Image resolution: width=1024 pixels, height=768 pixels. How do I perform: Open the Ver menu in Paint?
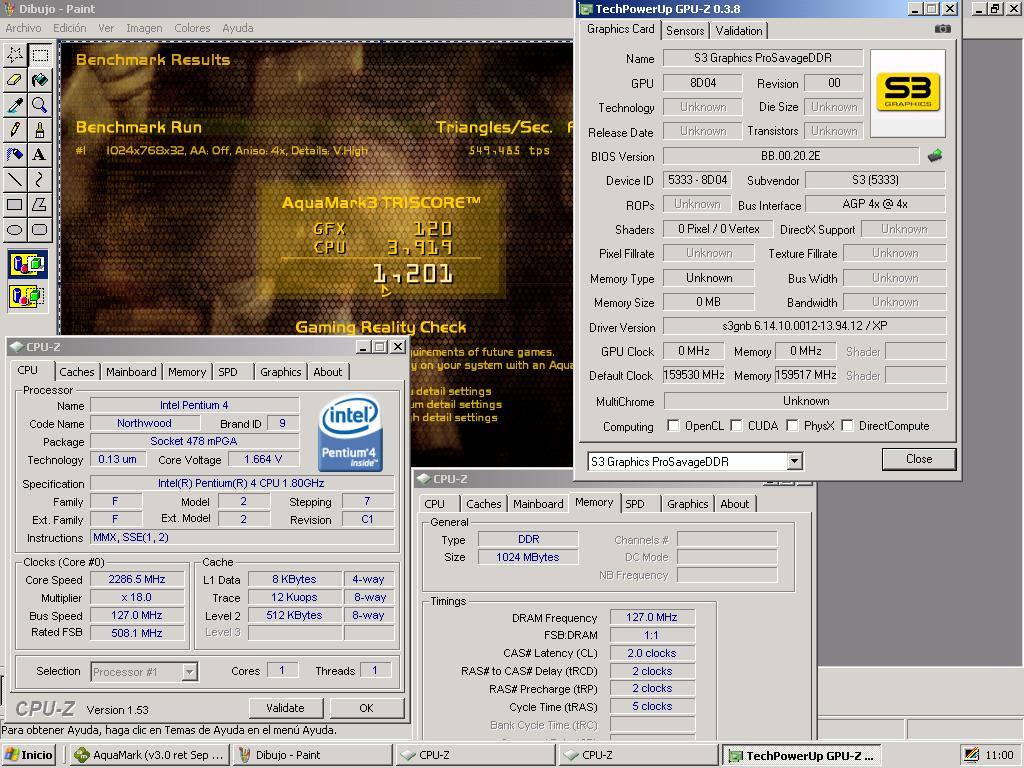pyautogui.click(x=106, y=28)
